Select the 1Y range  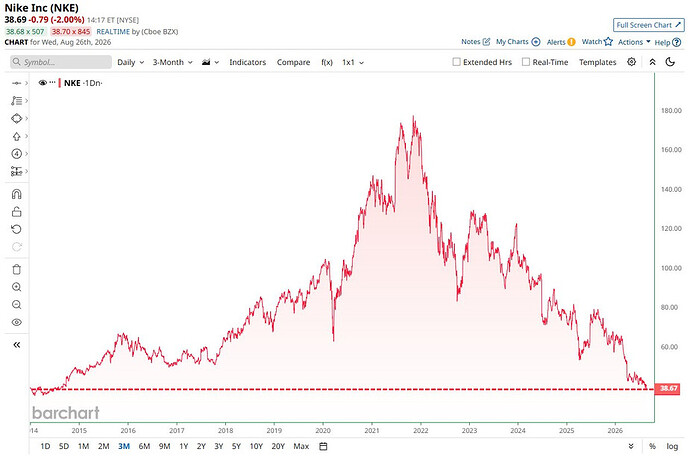pos(184,446)
